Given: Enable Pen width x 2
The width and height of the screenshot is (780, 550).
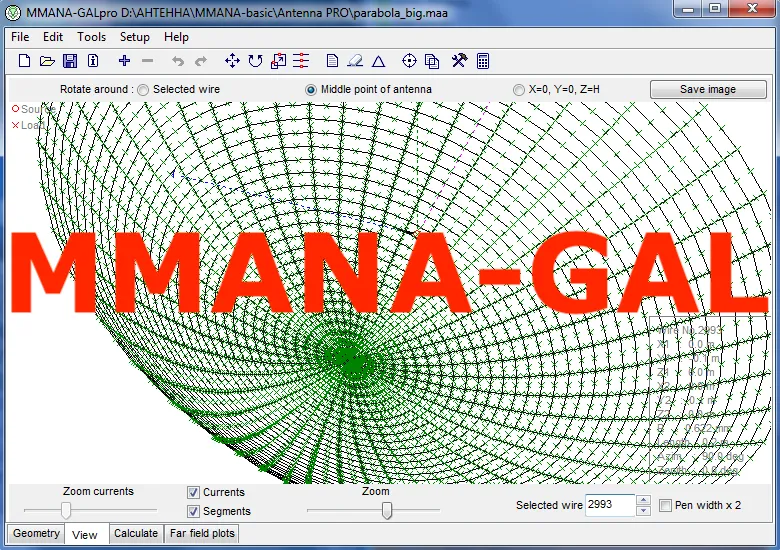Looking at the screenshot, I should (x=665, y=505).
